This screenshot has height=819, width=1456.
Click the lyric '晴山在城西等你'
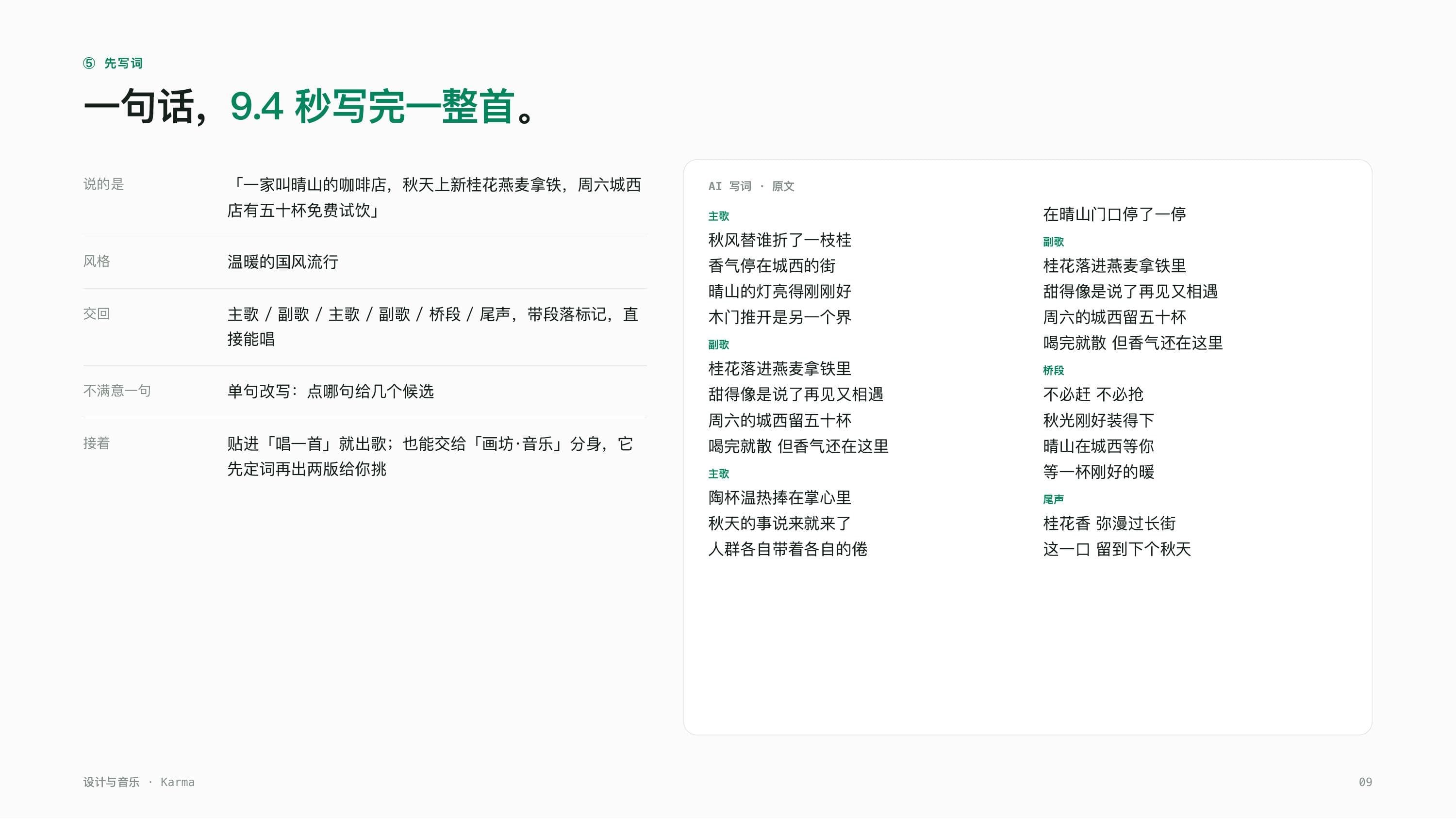coord(1098,446)
